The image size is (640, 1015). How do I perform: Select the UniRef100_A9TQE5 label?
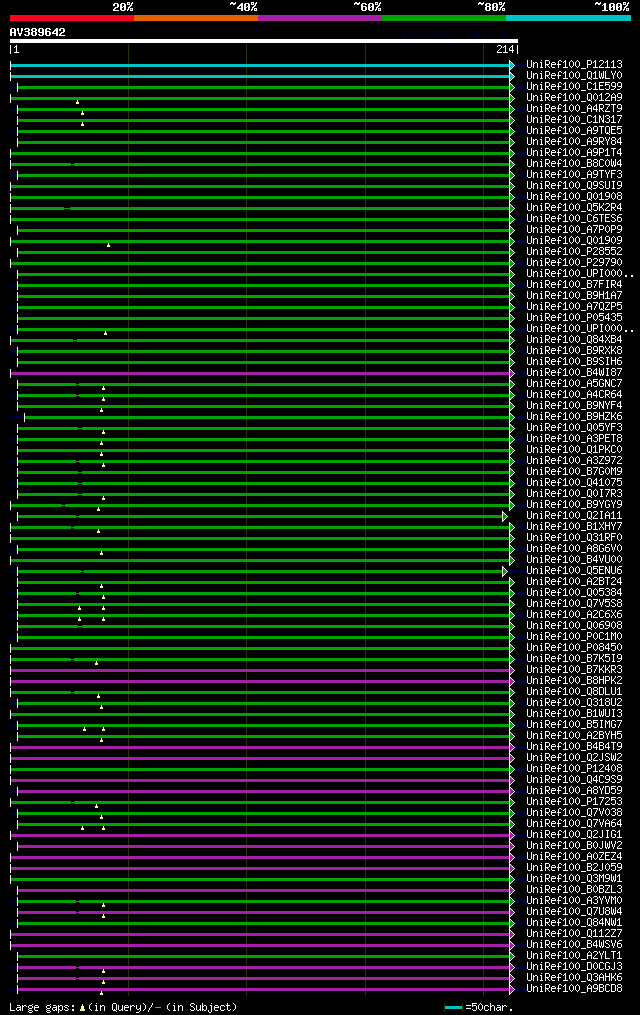[574, 131]
